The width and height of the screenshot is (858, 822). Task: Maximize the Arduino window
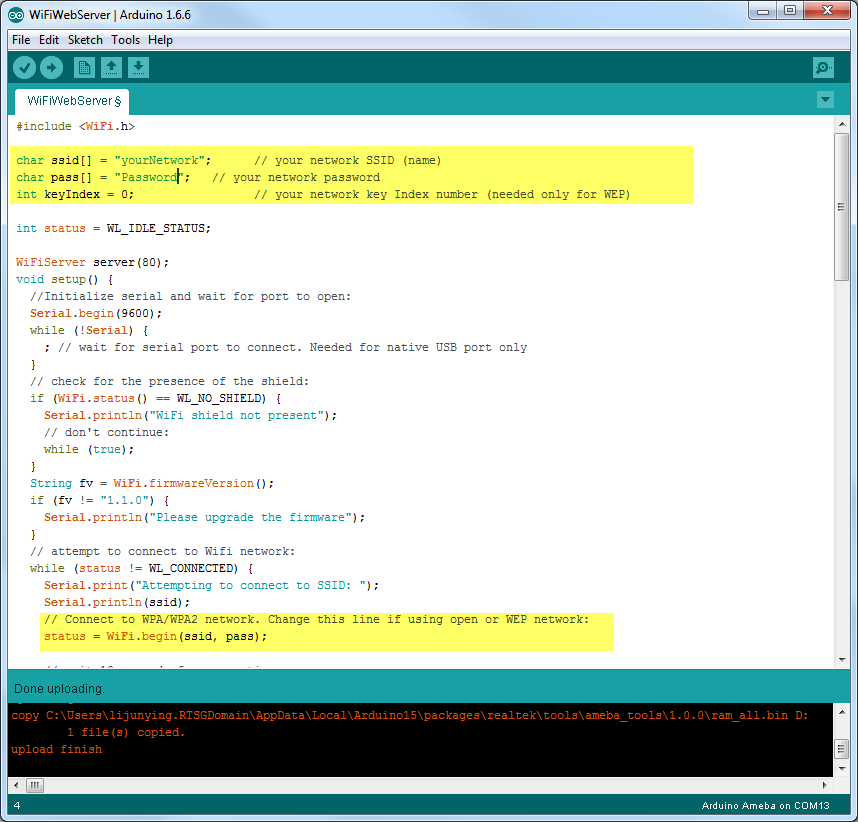point(790,11)
